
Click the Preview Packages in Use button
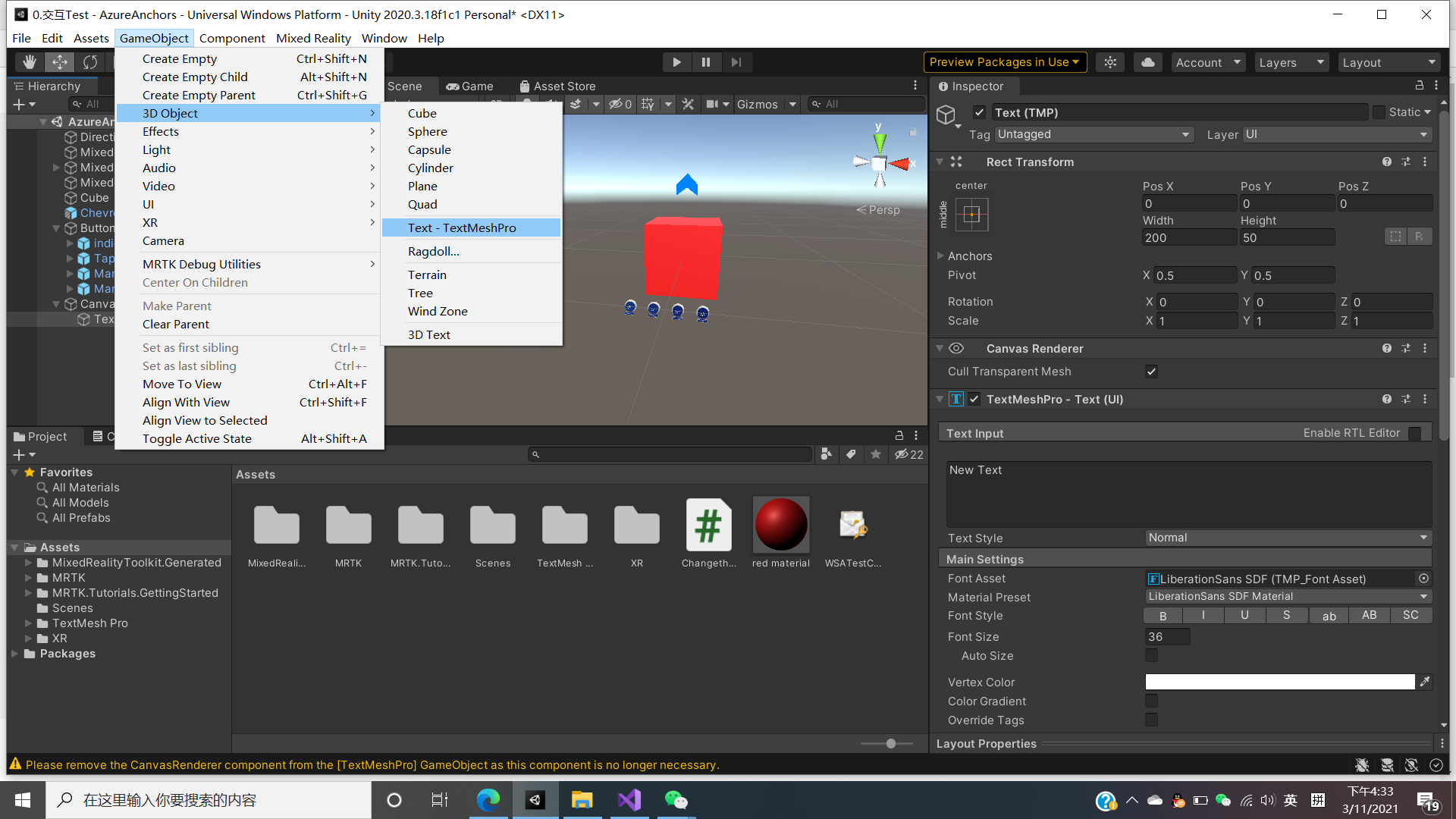[1005, 61]
